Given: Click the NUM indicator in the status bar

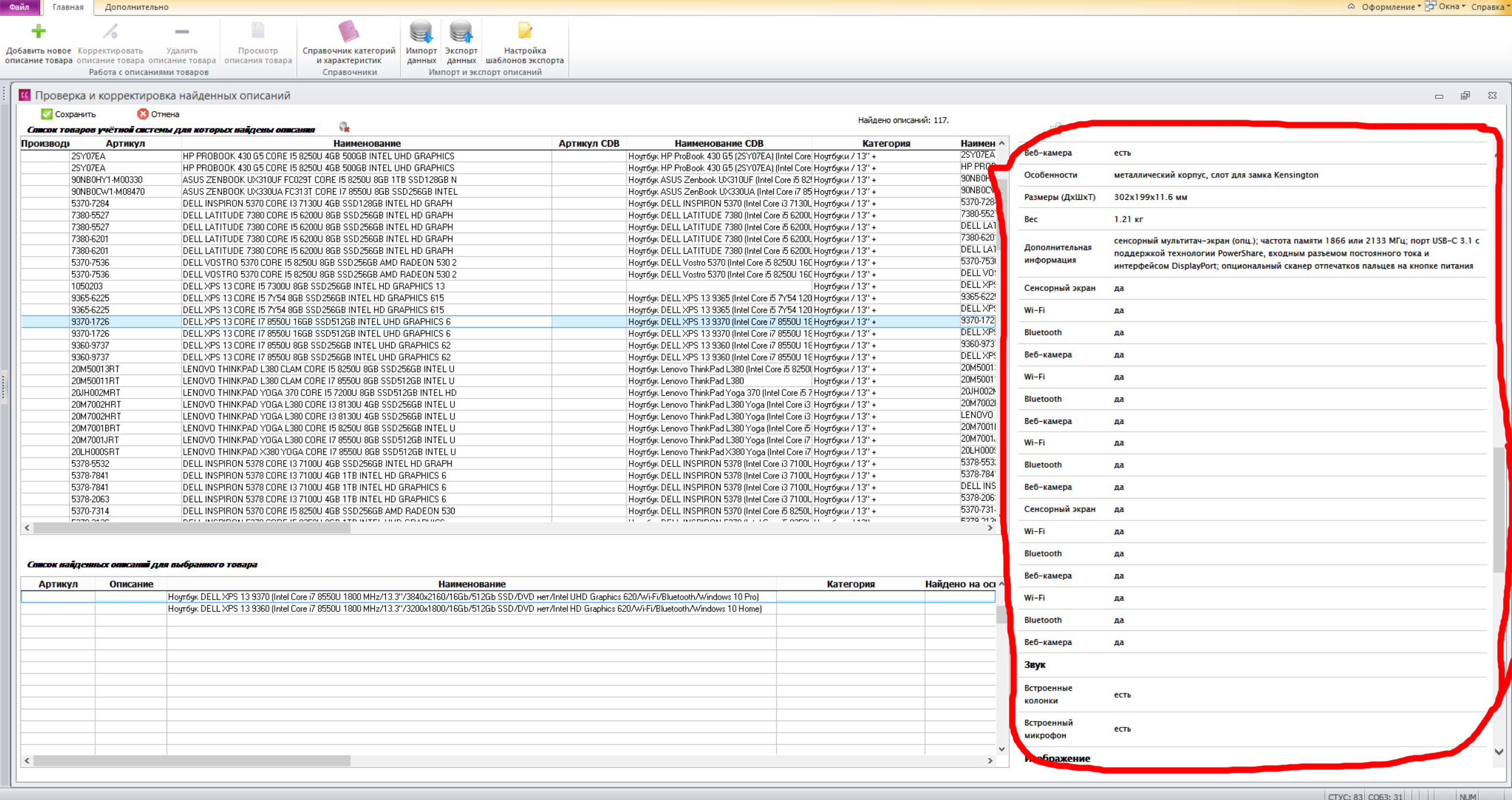Looking at the screenshot, I should coord(1468,796).
